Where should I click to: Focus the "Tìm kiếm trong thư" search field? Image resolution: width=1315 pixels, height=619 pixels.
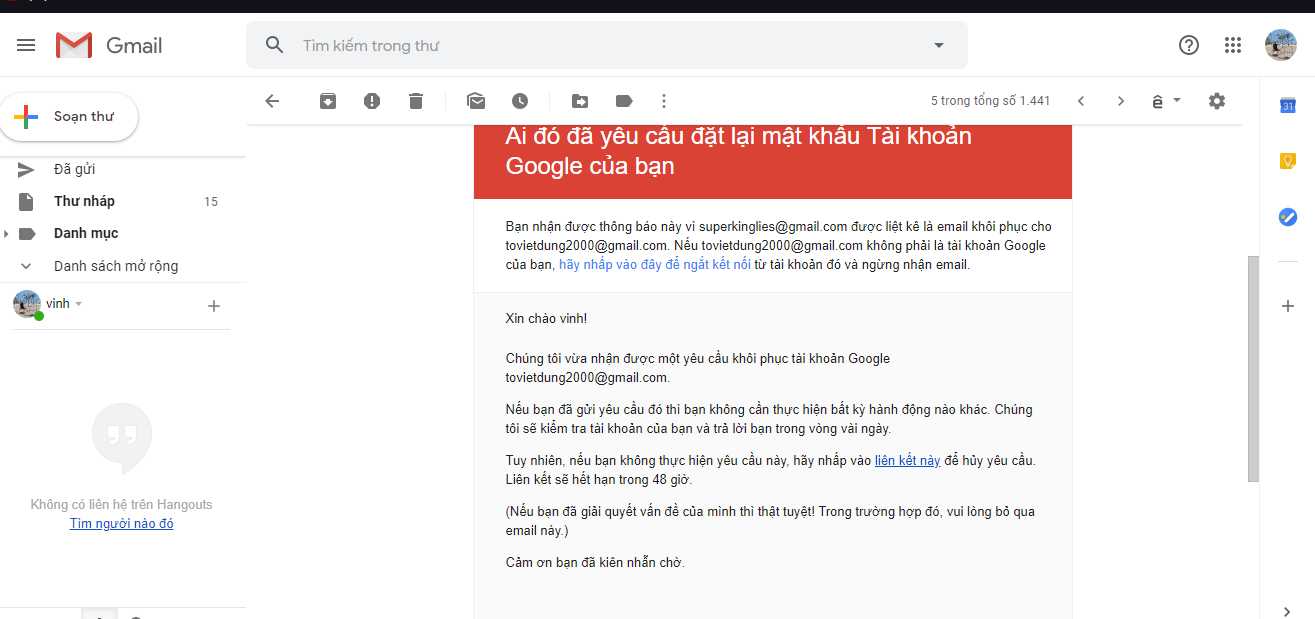tap(607, 45)
